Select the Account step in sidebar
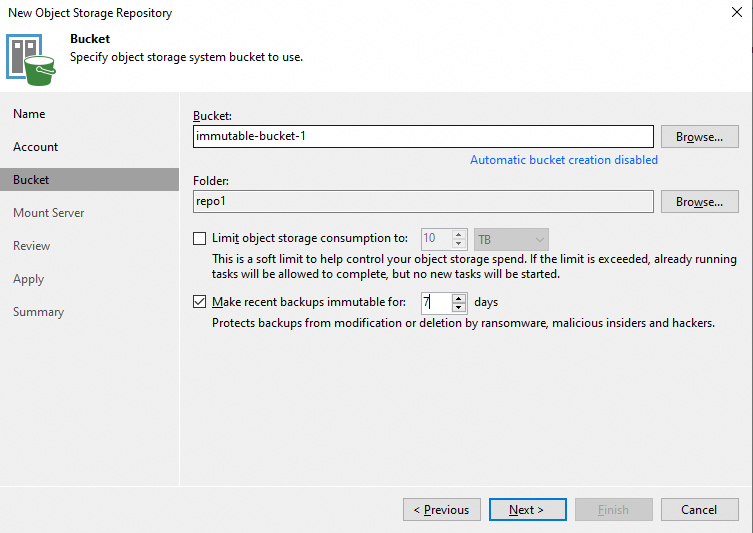Viewport: 753px width, 533px height. (x=36, y=147)
